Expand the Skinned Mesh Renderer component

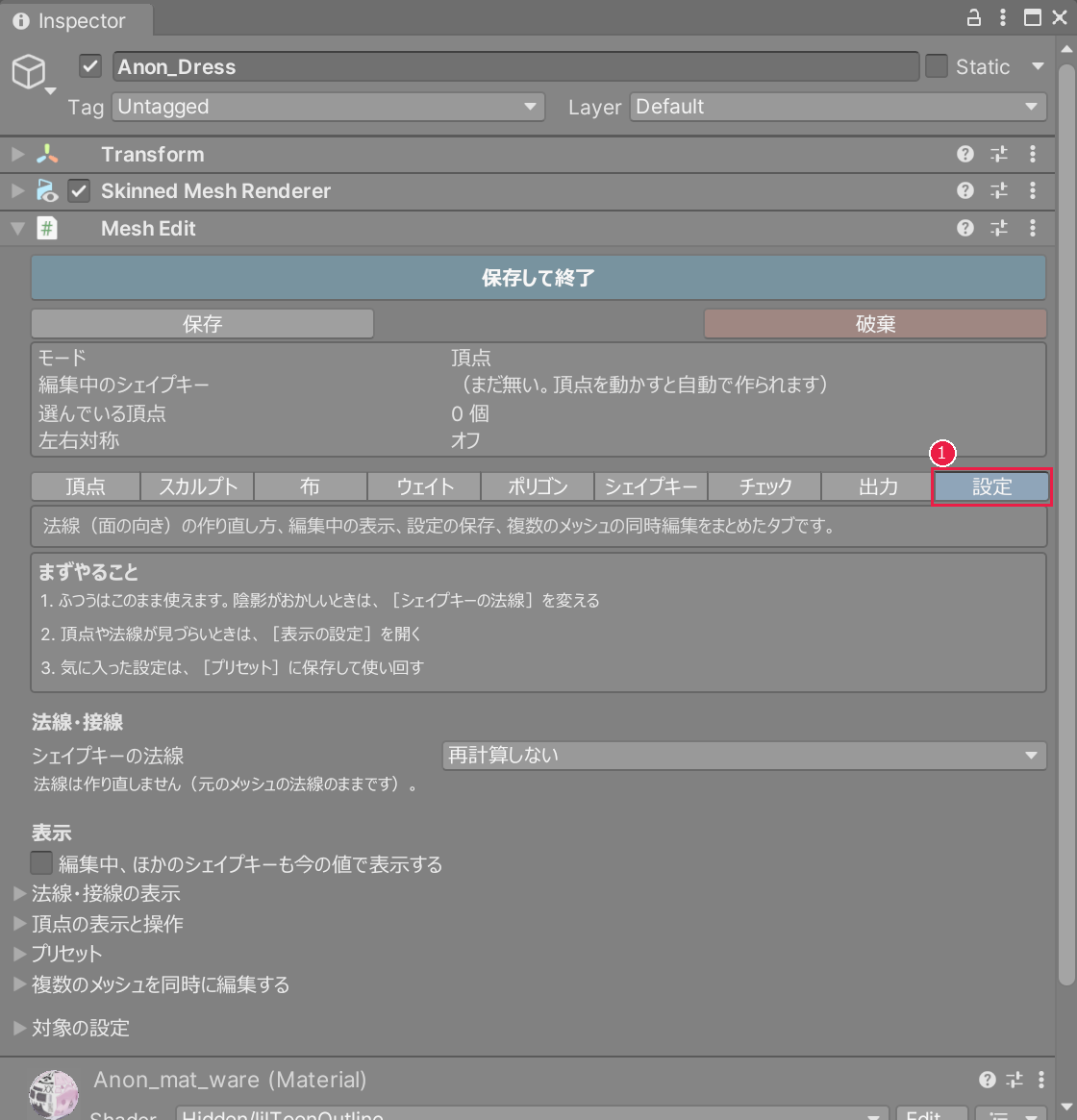pos(18,190)
